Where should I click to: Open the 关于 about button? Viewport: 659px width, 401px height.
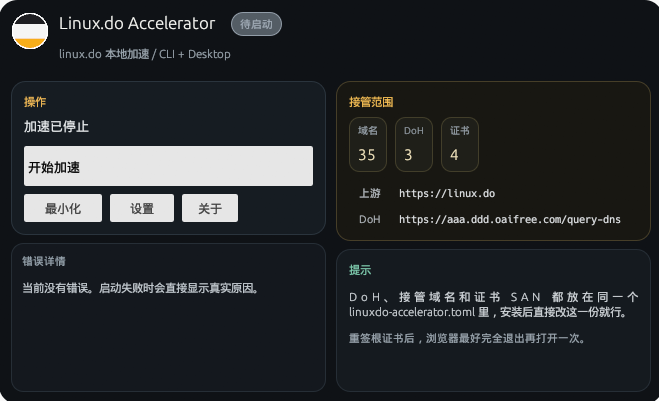click(210, 208)
